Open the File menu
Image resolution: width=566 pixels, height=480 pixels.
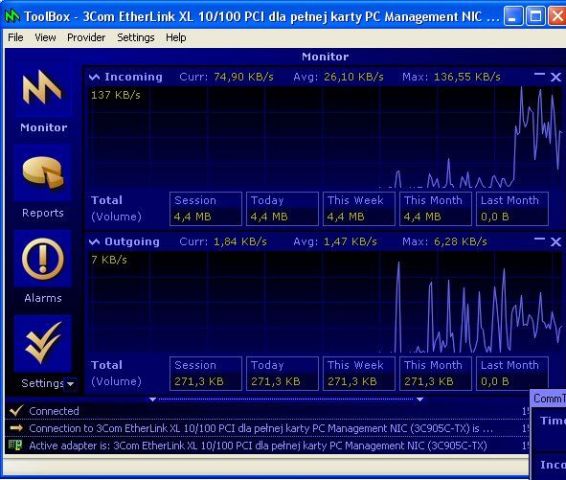click(16, 37)
